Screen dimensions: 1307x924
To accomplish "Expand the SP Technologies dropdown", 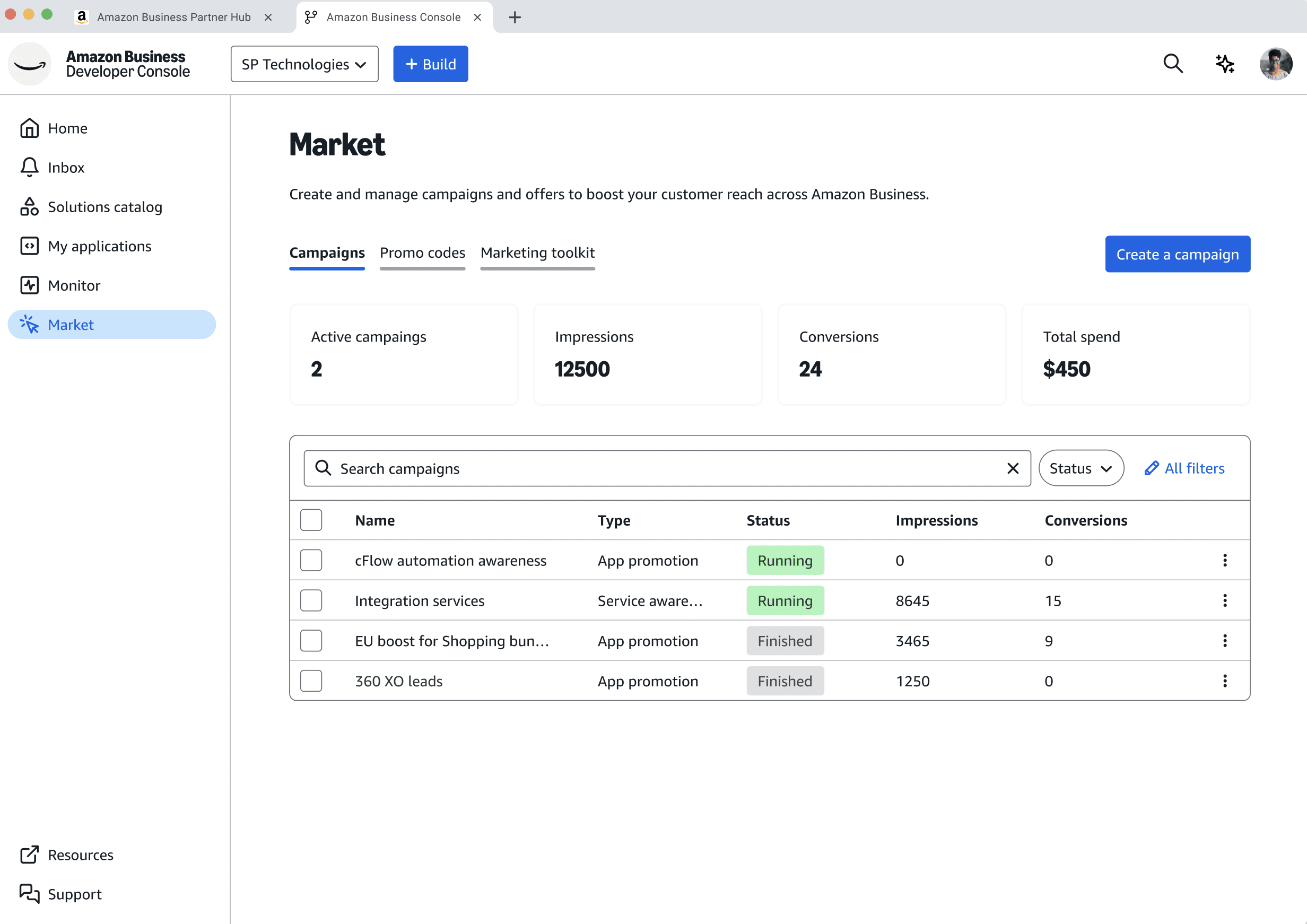I will pyautogui.click(x=304, y=64).
